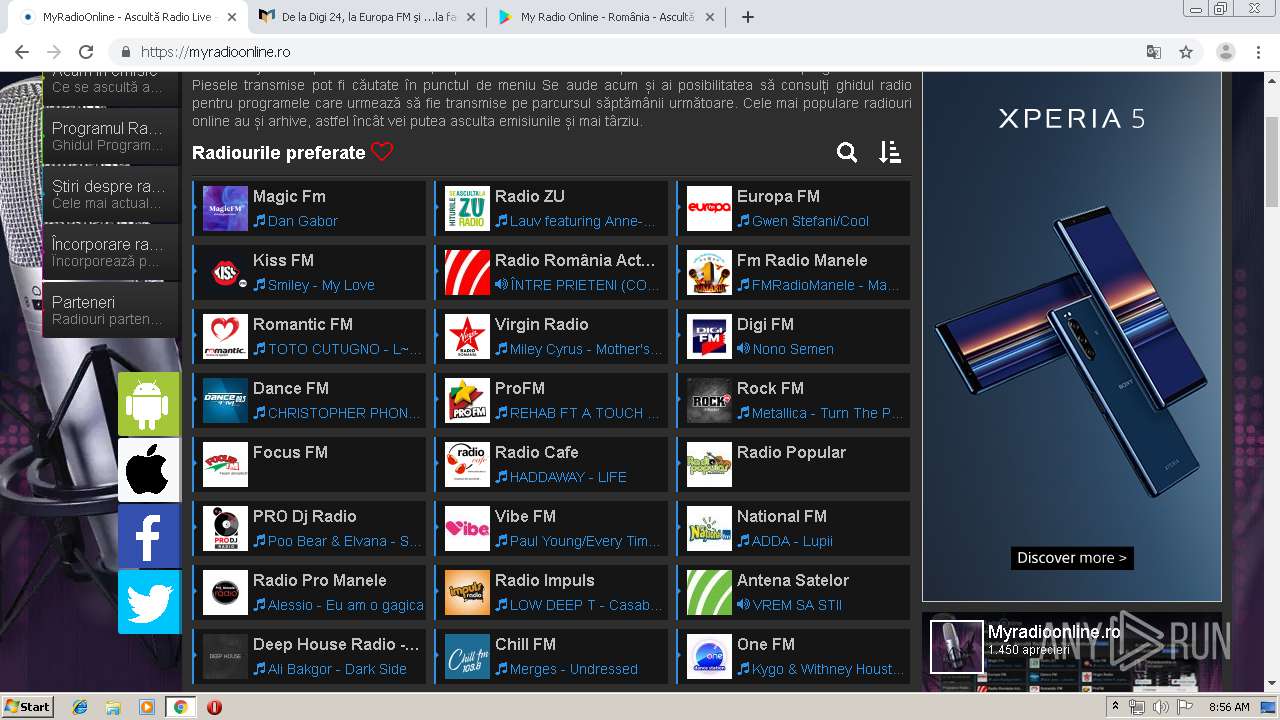The image size is (1280, 720).
Task: Click Discover more on Xperia ad
Action: pos(1072,558)
